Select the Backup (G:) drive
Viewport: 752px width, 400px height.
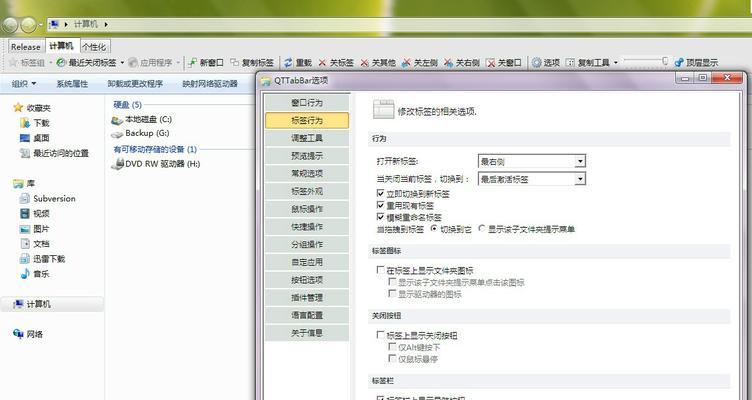coord(140,133)
